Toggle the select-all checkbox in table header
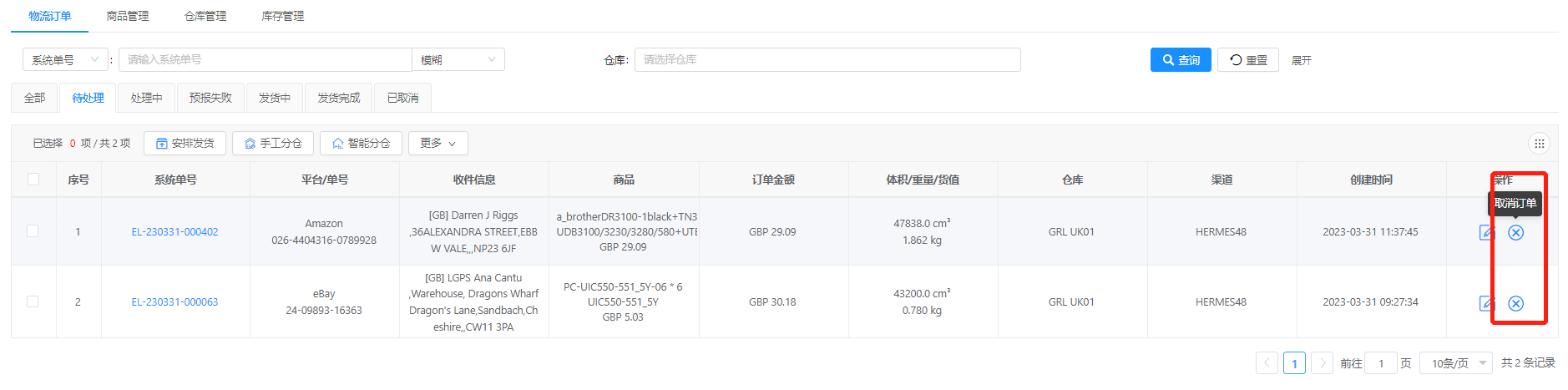The image size is (1568, 390). 33,180
